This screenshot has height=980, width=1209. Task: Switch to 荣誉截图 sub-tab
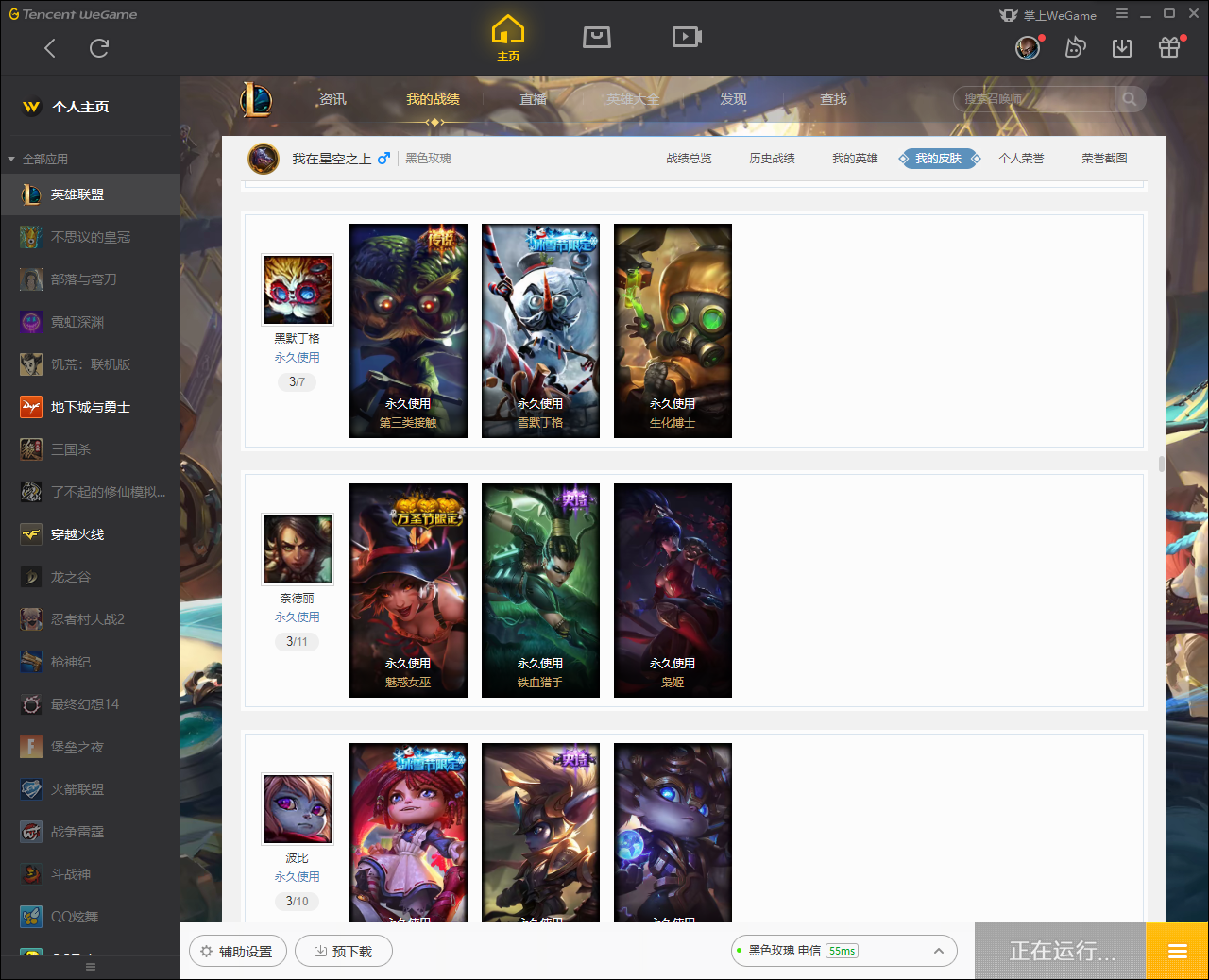[x=1104, y=159]
